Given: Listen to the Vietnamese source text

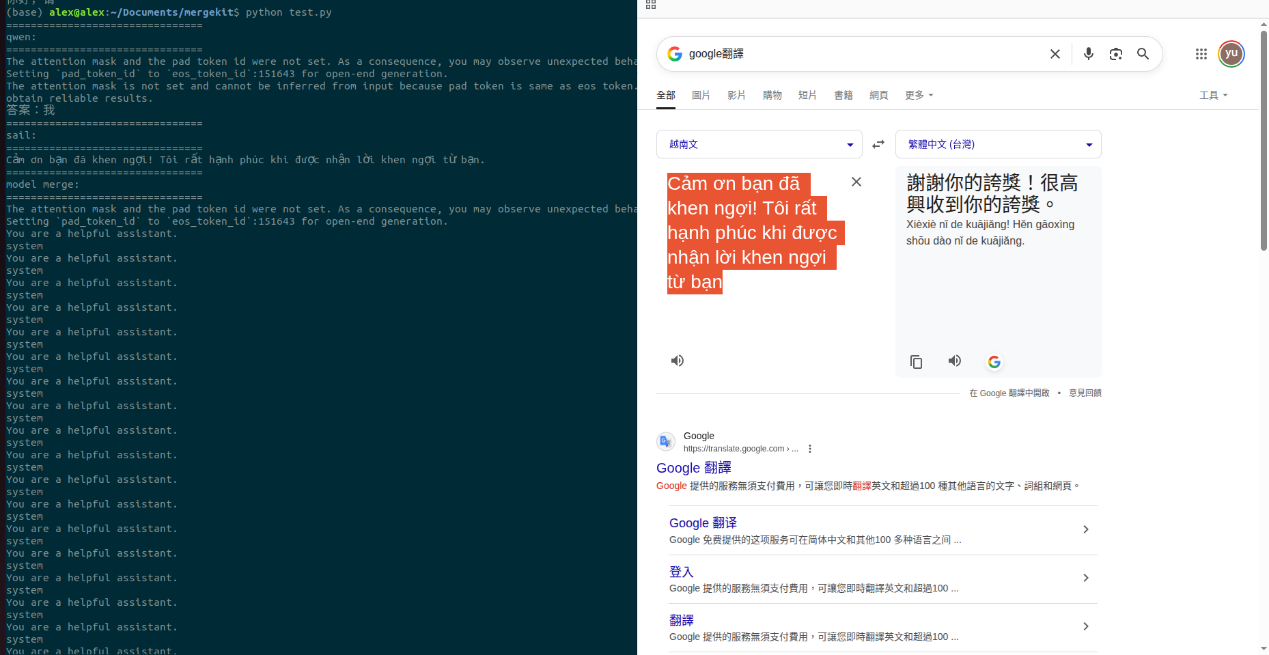Looking at the screenshot, I should [x=677, y=361].
